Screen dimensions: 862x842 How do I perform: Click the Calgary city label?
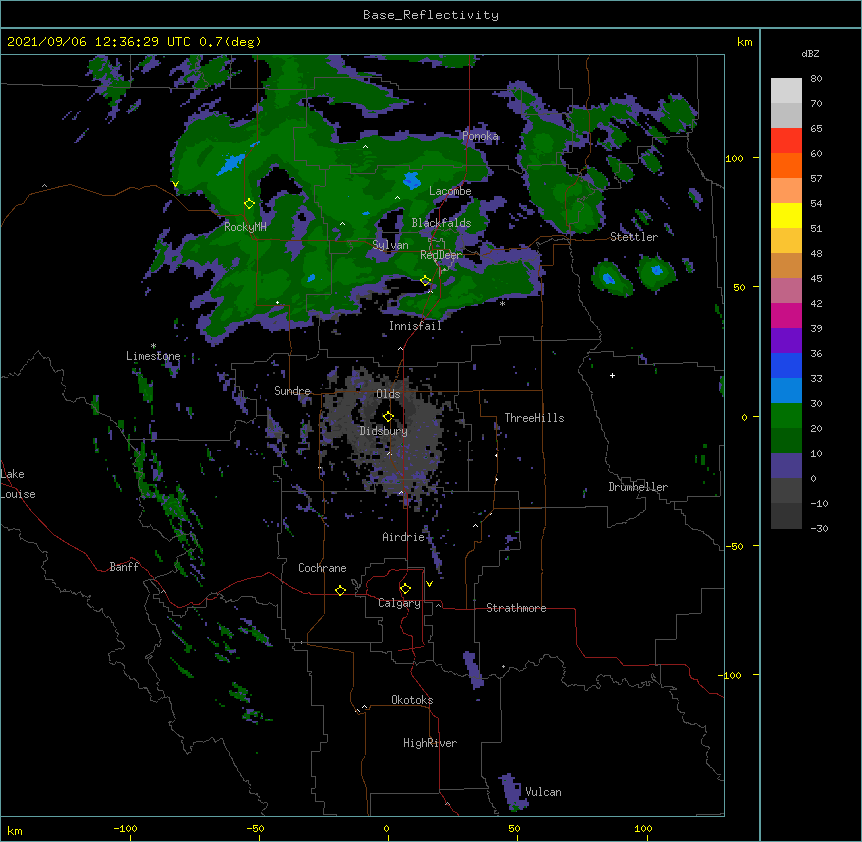point(399,603)
